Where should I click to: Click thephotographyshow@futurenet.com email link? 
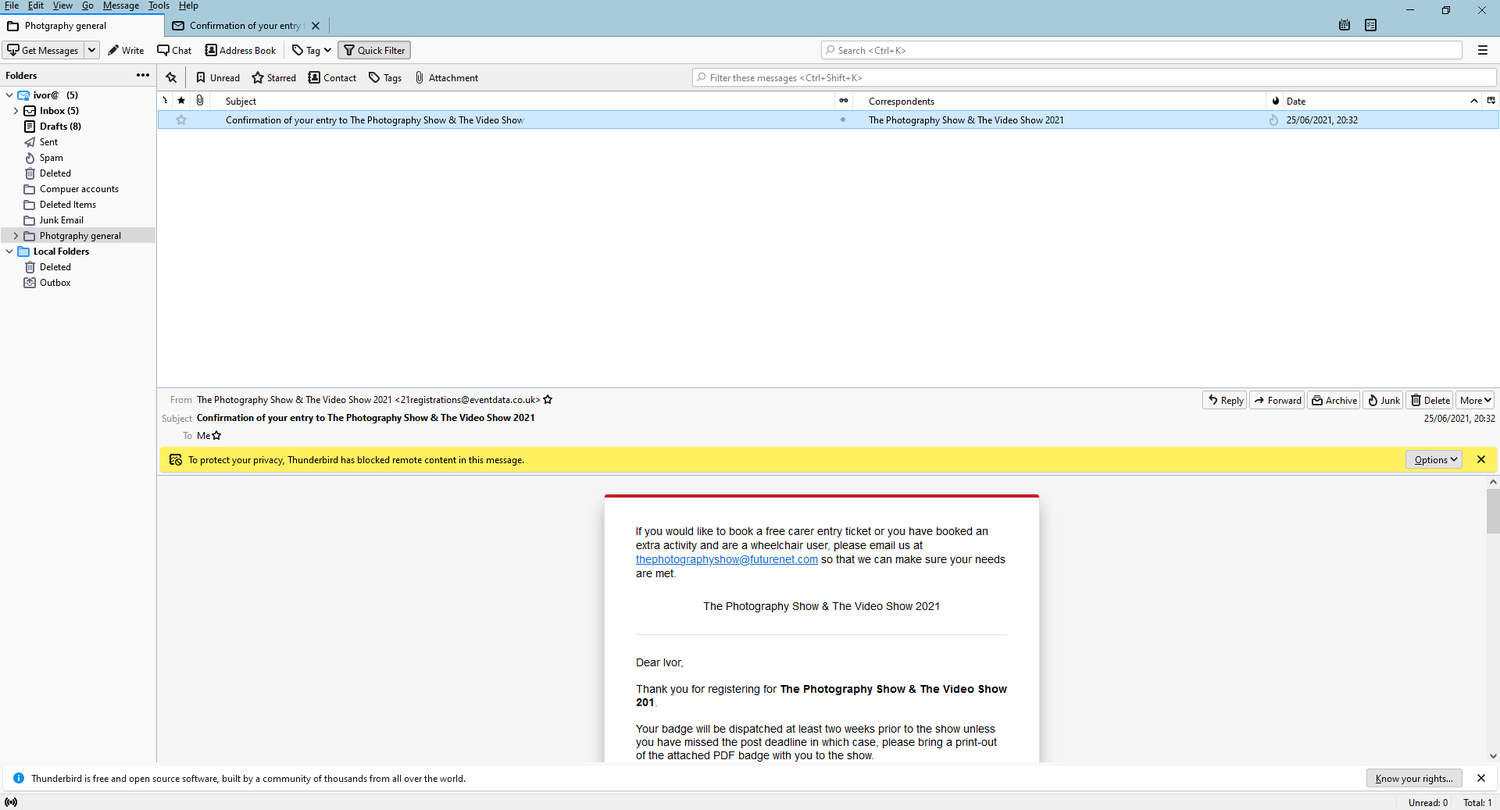[x=727, y=560]
